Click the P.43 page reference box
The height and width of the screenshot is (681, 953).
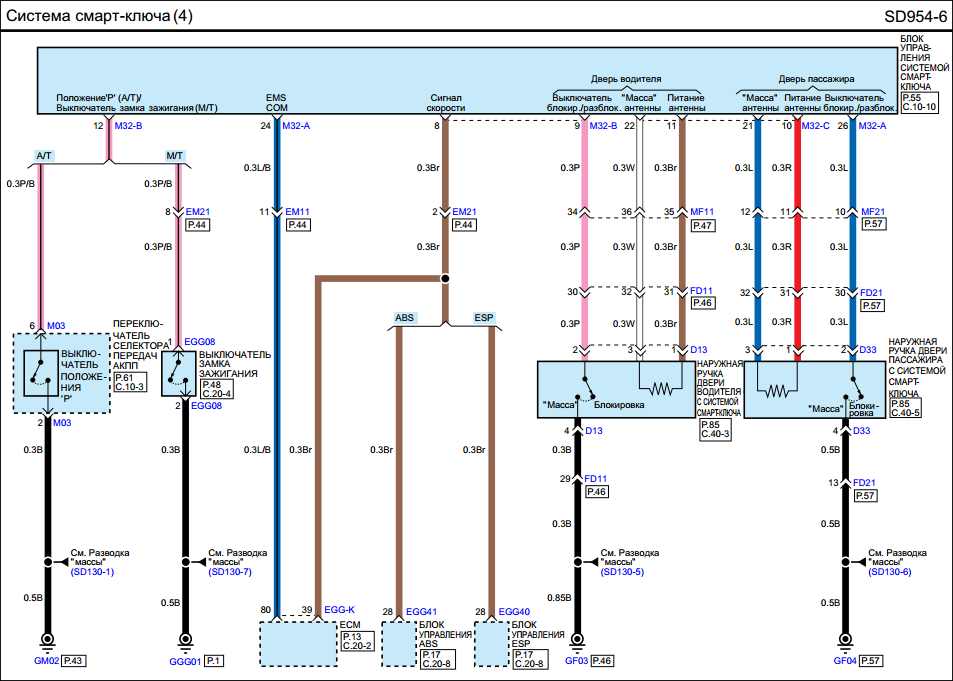74,661
